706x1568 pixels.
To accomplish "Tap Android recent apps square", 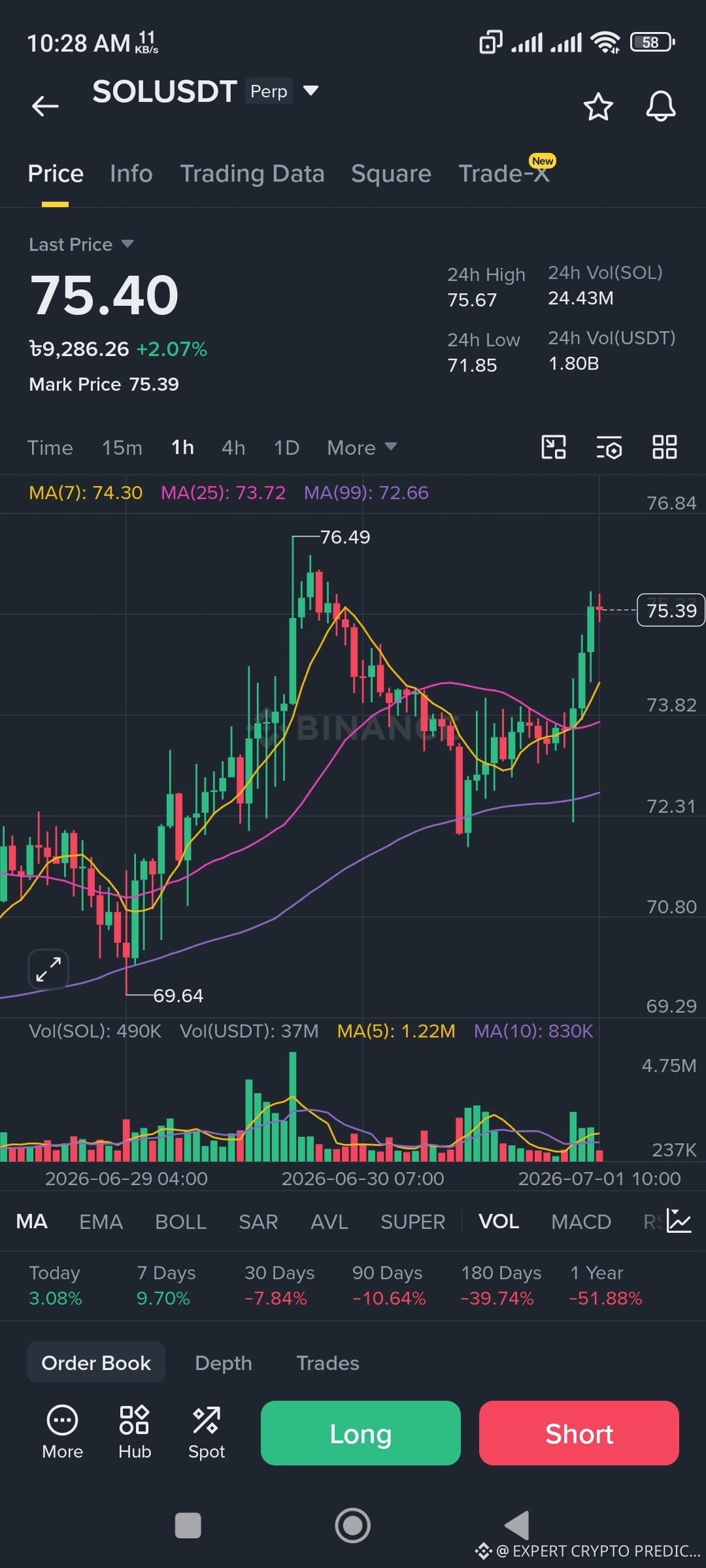I will [x=188, y=1526].
